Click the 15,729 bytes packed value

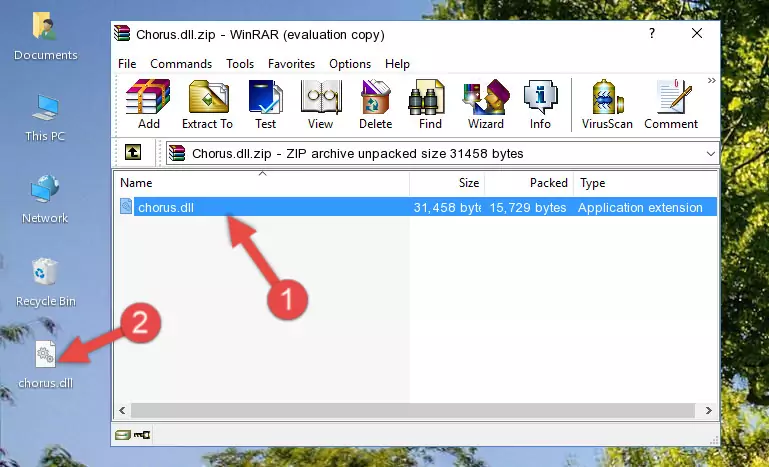528,208
